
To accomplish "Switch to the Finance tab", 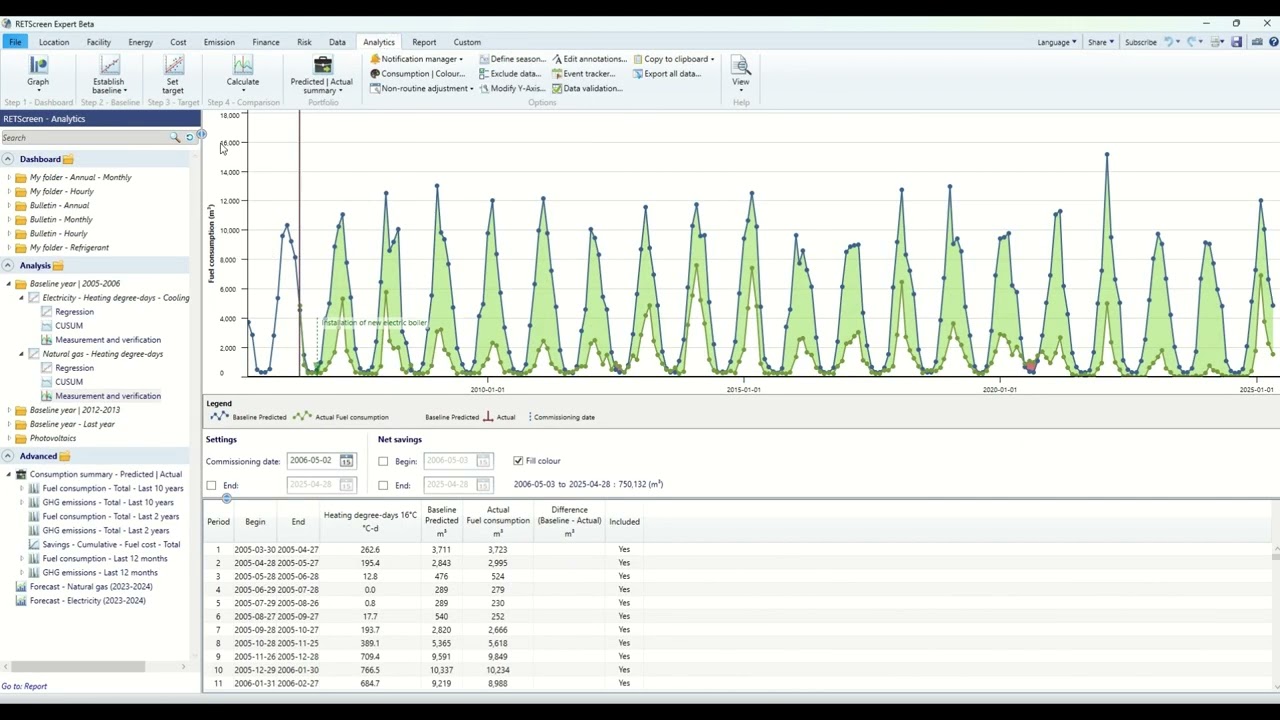I will [266, 42].
